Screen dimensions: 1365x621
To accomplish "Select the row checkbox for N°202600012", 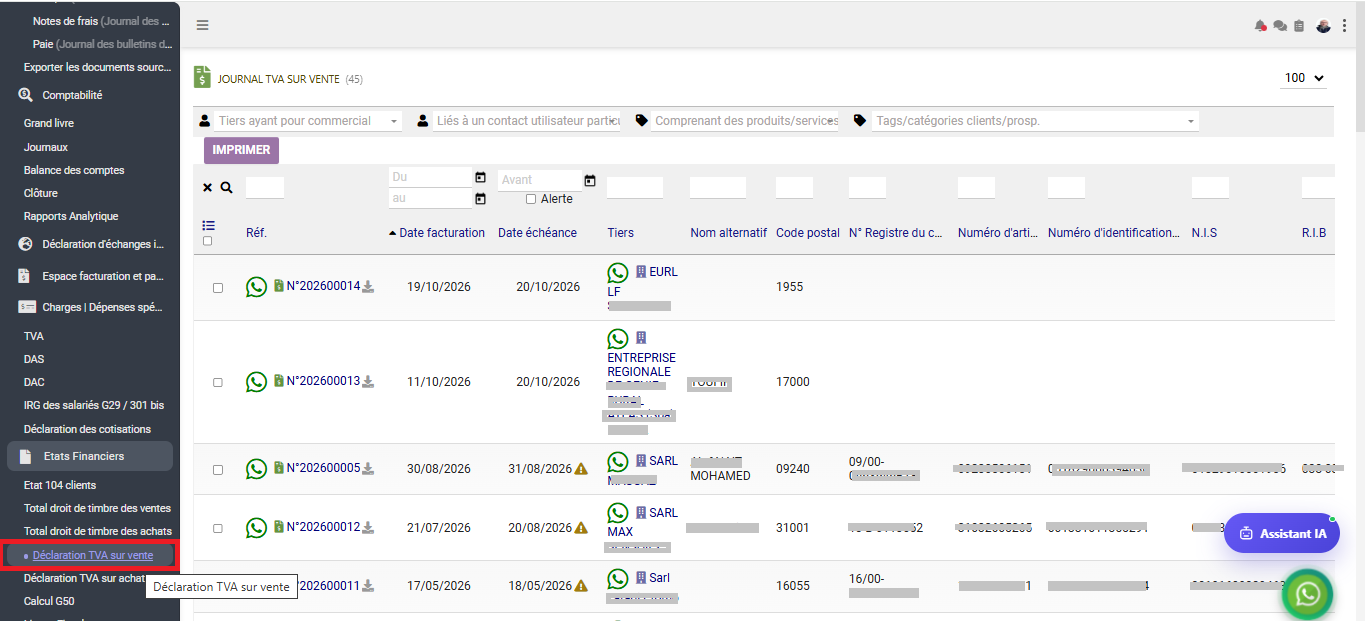I will point(218,528).
